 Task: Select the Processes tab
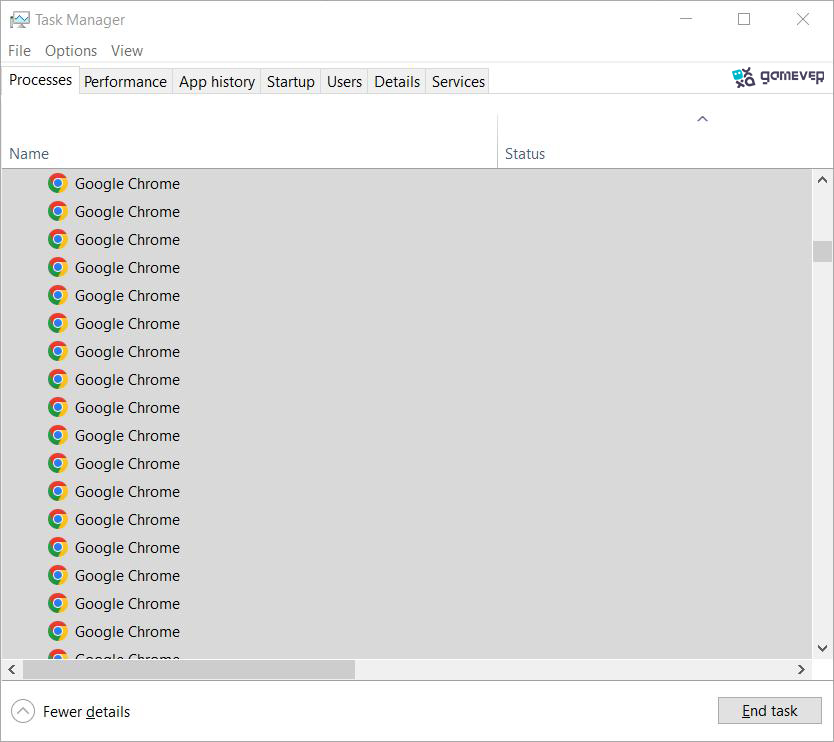point(40,80)
